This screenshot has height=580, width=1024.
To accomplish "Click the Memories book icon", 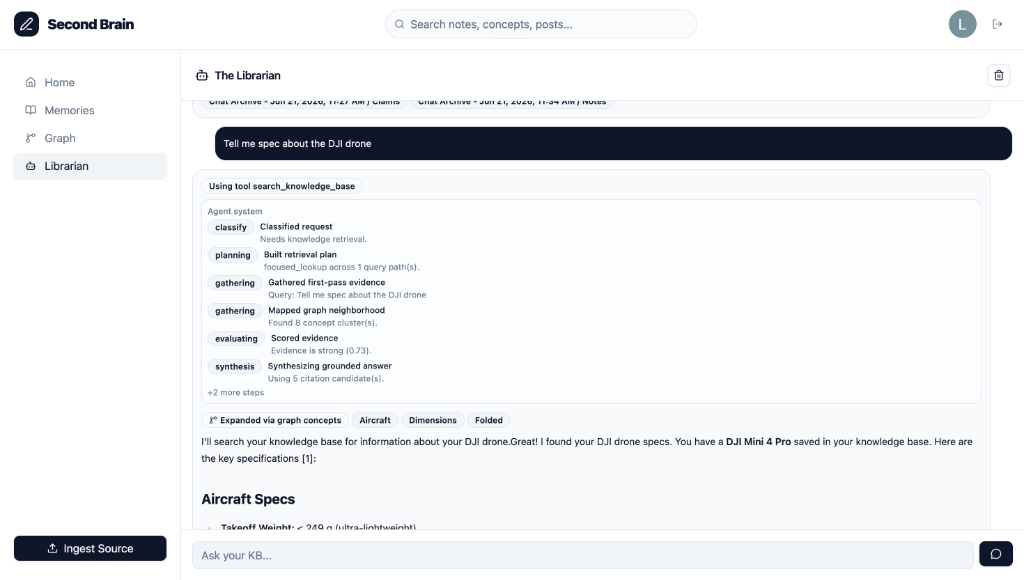I will (31, 110).
